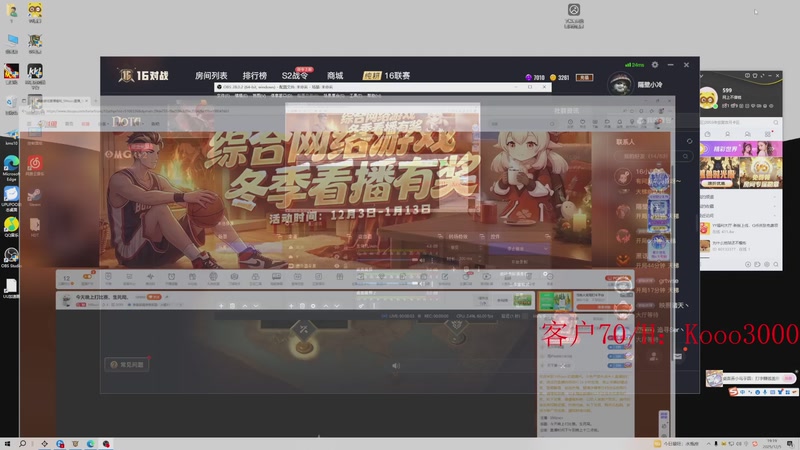Open the white document icon under OBS Studio
800x450 pixels.
(x=11, y=288)
